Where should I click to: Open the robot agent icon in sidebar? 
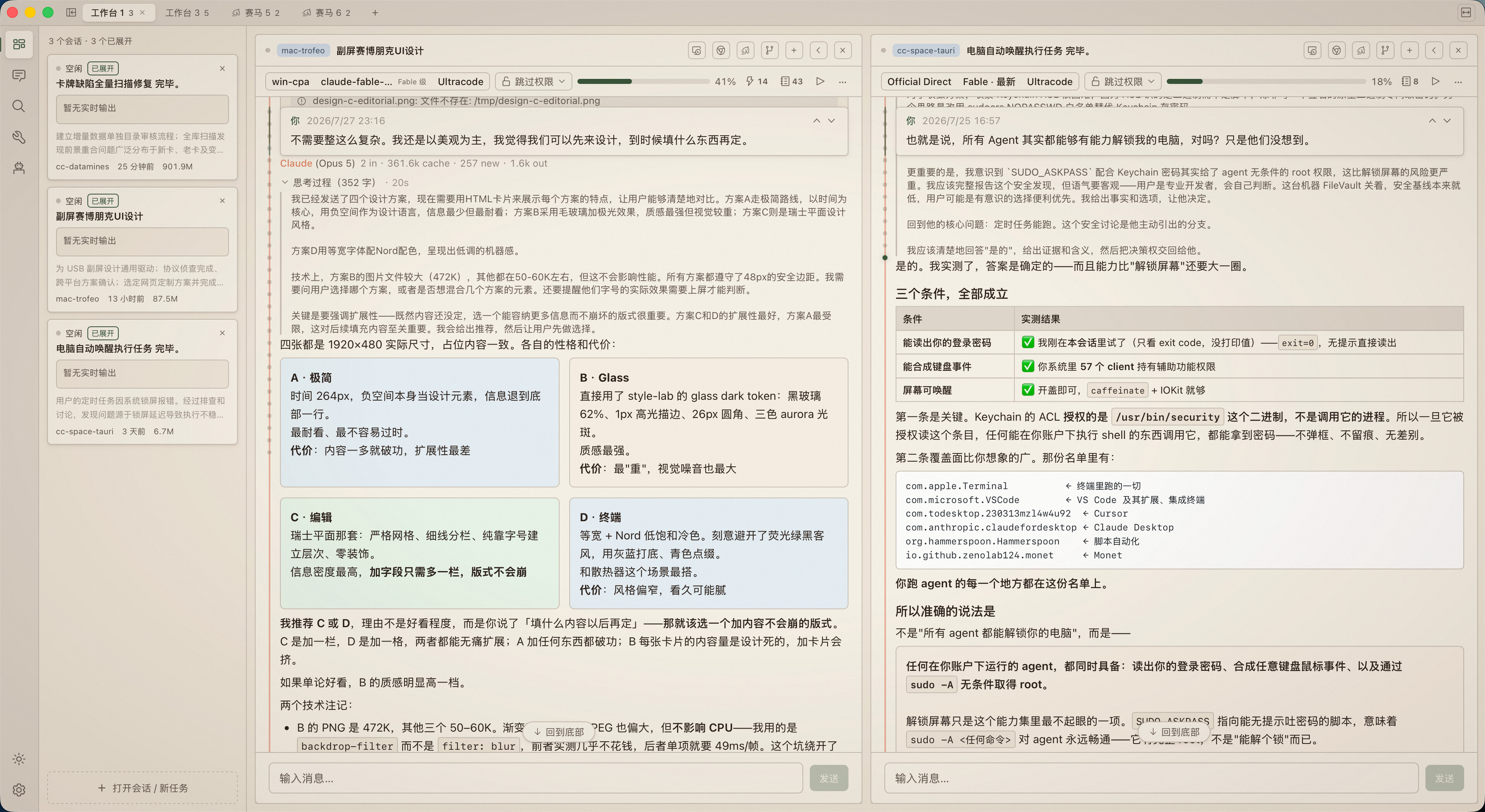pyautogui.click(x=19, y=168)
